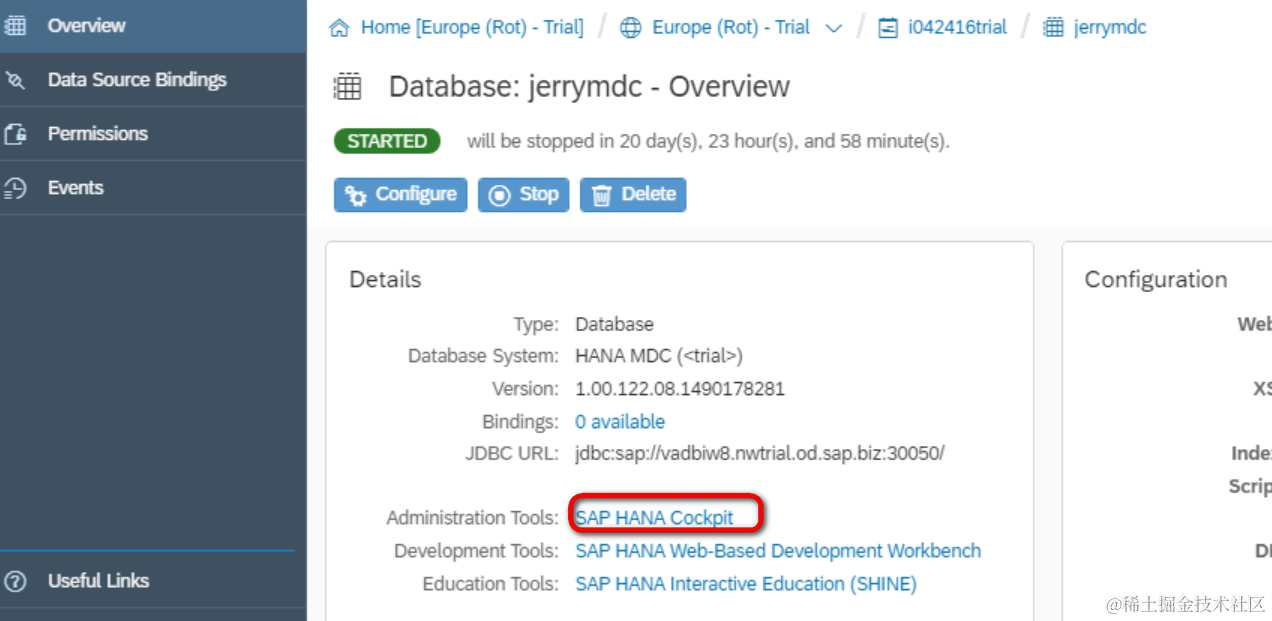Go to Permissions in the sidebar
1272x621 pixels.
click(x=153, y=134)
